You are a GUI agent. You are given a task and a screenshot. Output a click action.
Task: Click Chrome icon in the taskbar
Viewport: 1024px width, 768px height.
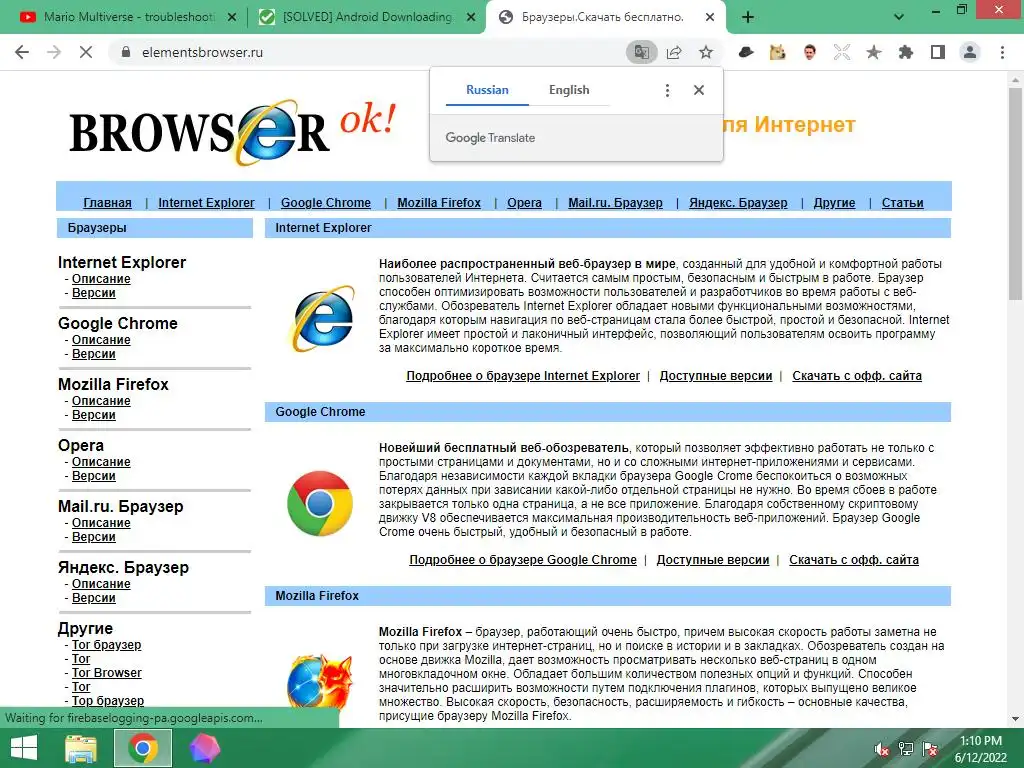coord(143,748)
